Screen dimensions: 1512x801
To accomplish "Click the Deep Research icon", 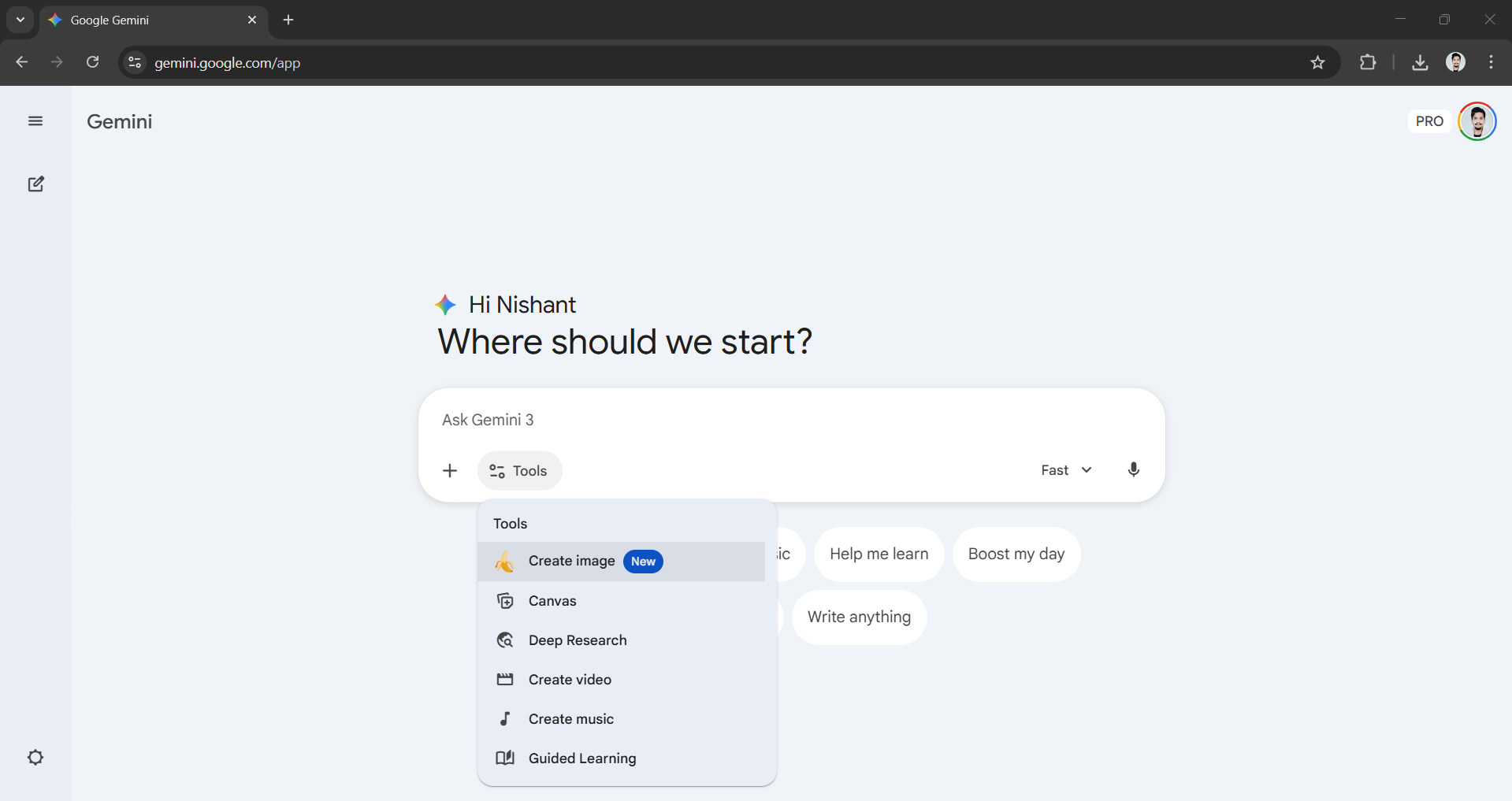I will (505, 640).
